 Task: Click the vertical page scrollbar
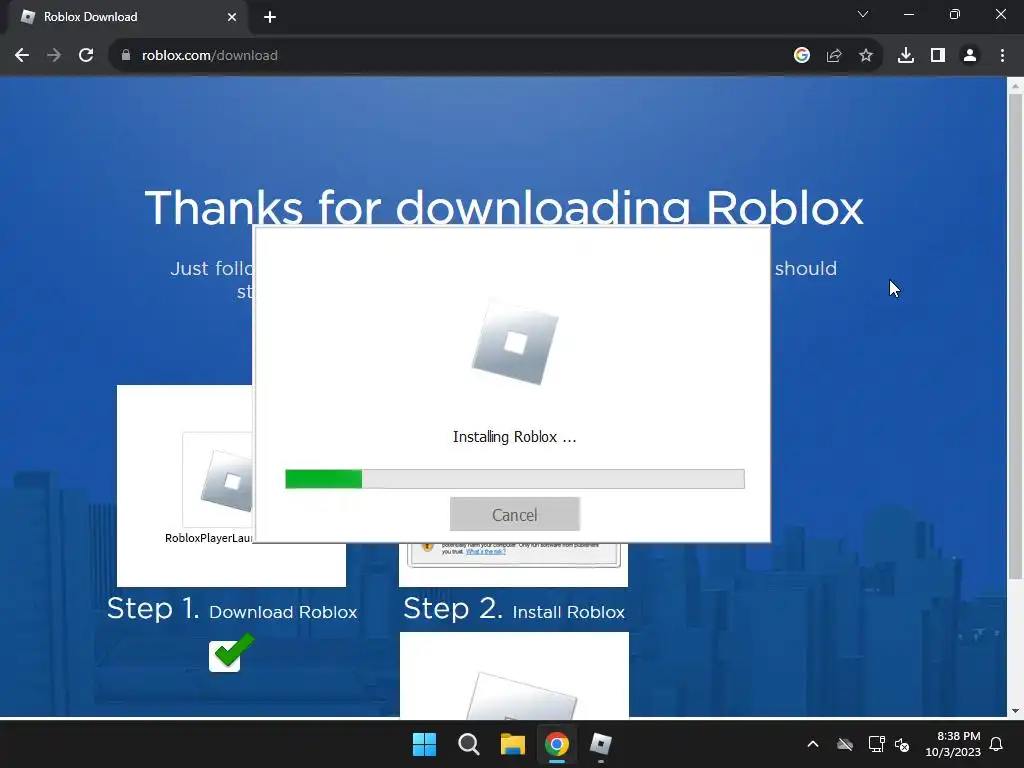1015,336
